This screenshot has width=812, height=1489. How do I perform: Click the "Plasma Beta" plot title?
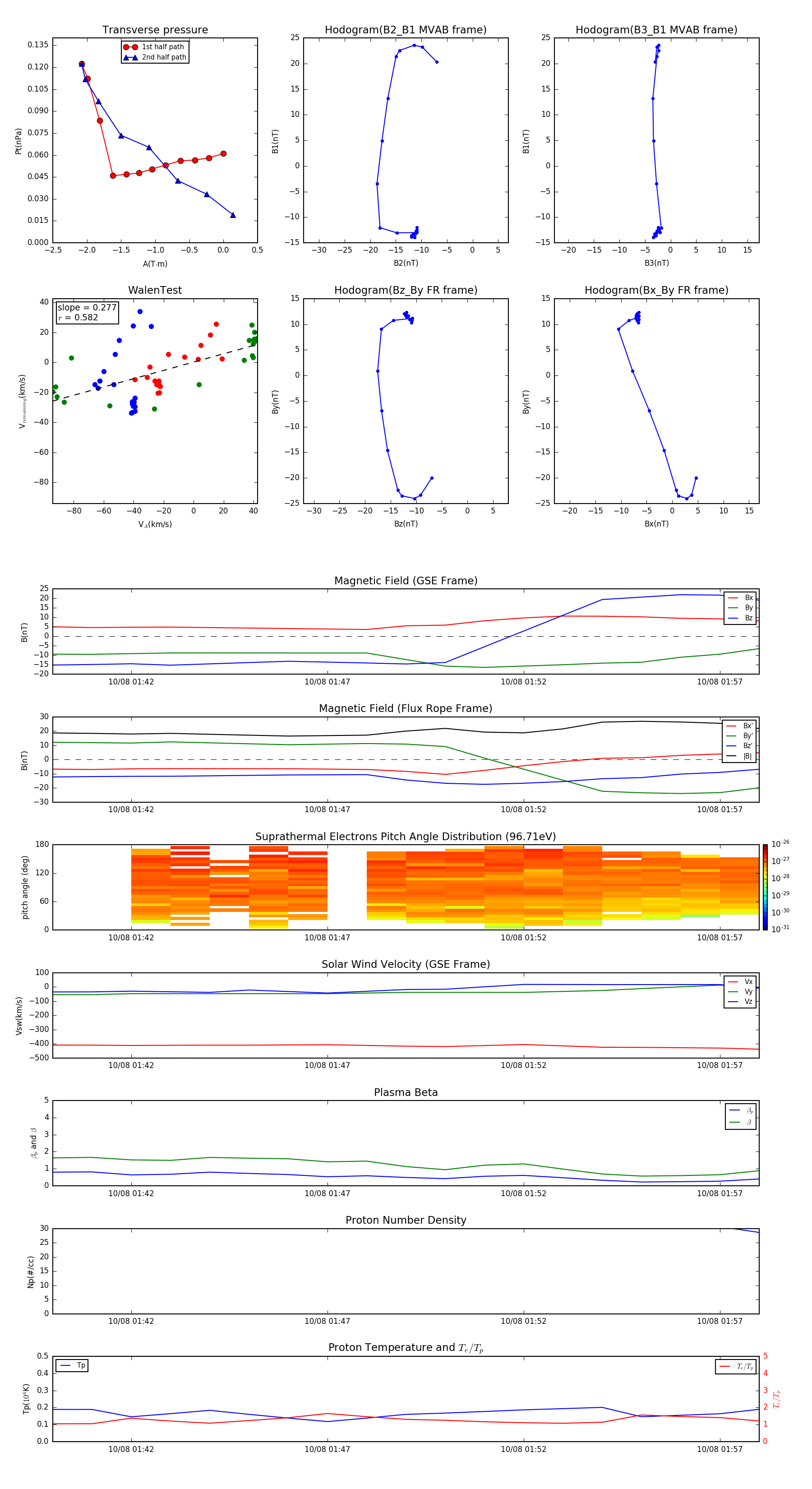[x=406, y=1093]
